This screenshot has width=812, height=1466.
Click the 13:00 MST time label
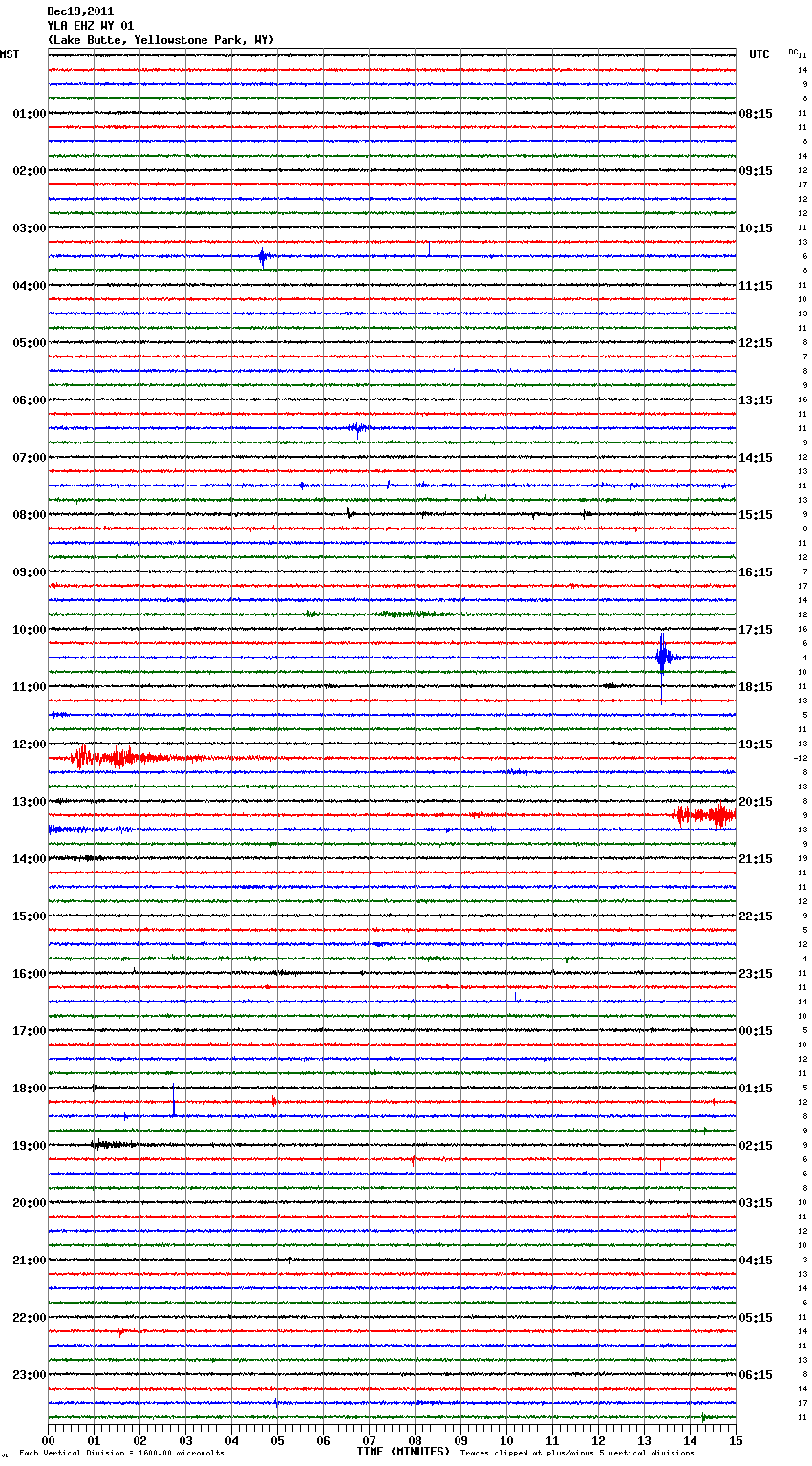click(x=30, y=802)
